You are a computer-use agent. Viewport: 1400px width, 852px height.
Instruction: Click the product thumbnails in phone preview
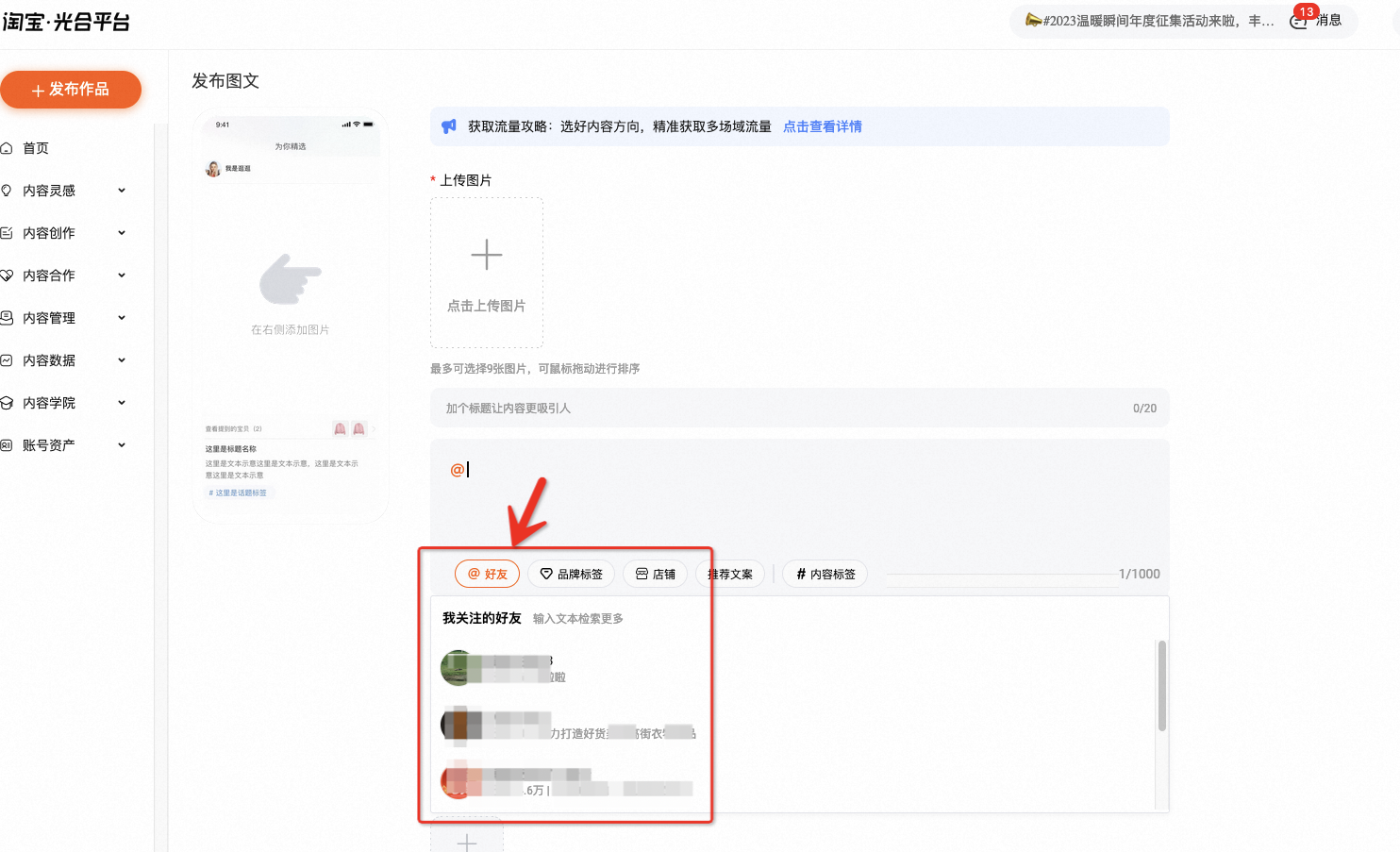pos(350,428)
